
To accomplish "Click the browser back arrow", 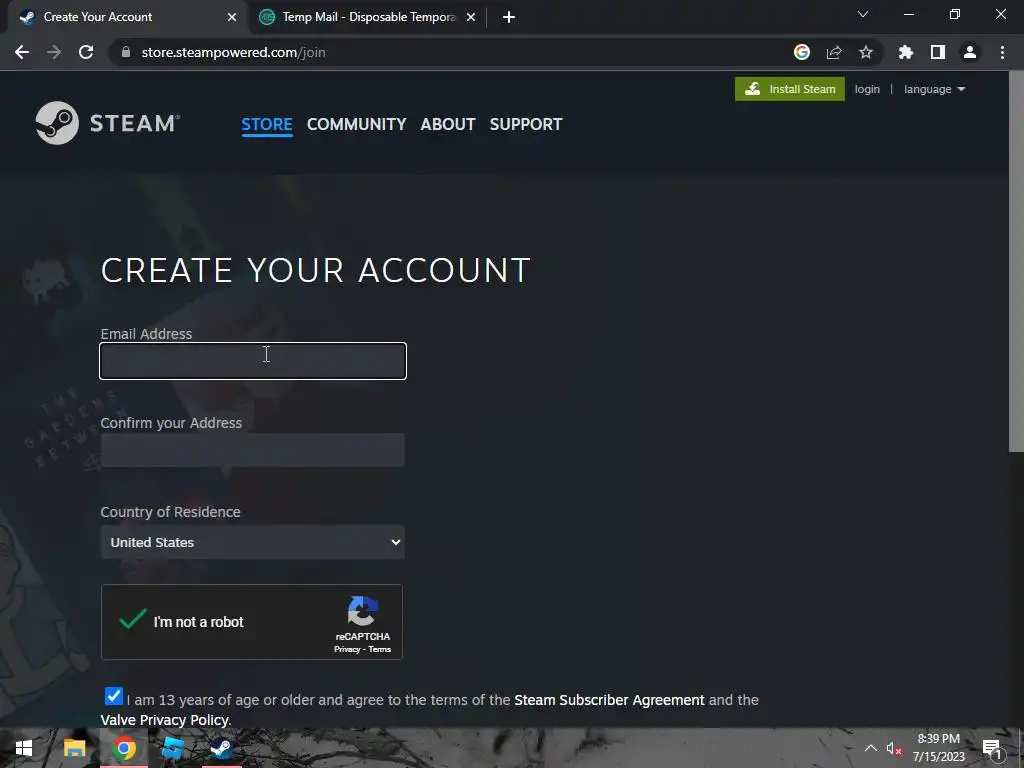I will (22, 52).
